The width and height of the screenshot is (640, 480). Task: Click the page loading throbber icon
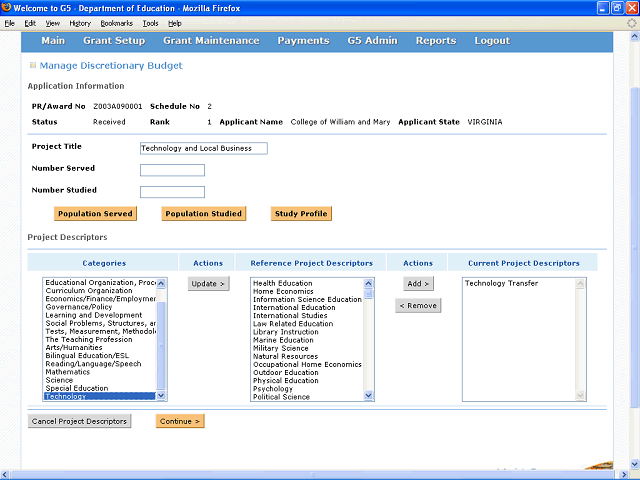pyautogui.click(x=630, y=22)
